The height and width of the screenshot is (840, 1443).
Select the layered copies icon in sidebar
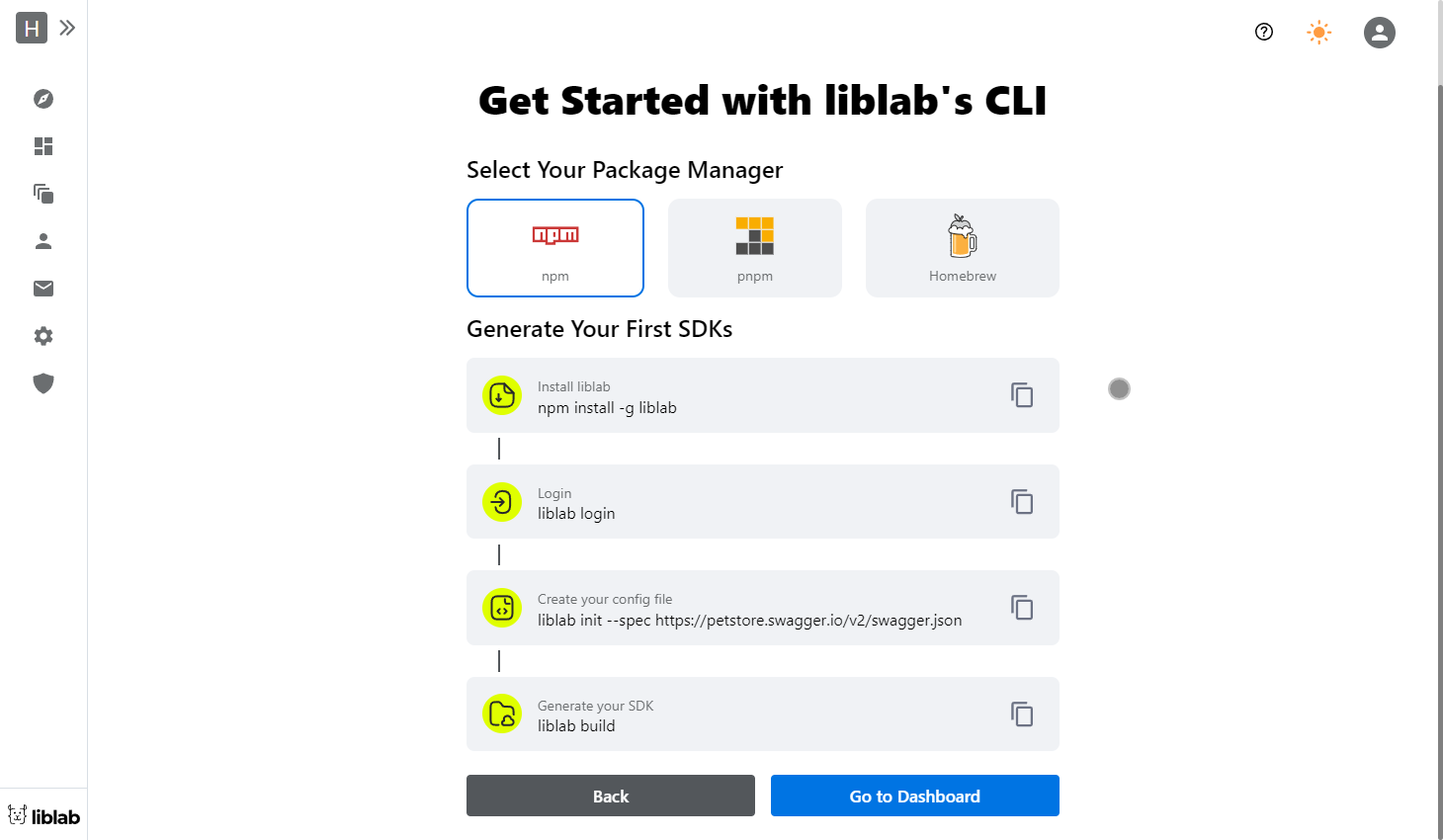pos(43,193)
